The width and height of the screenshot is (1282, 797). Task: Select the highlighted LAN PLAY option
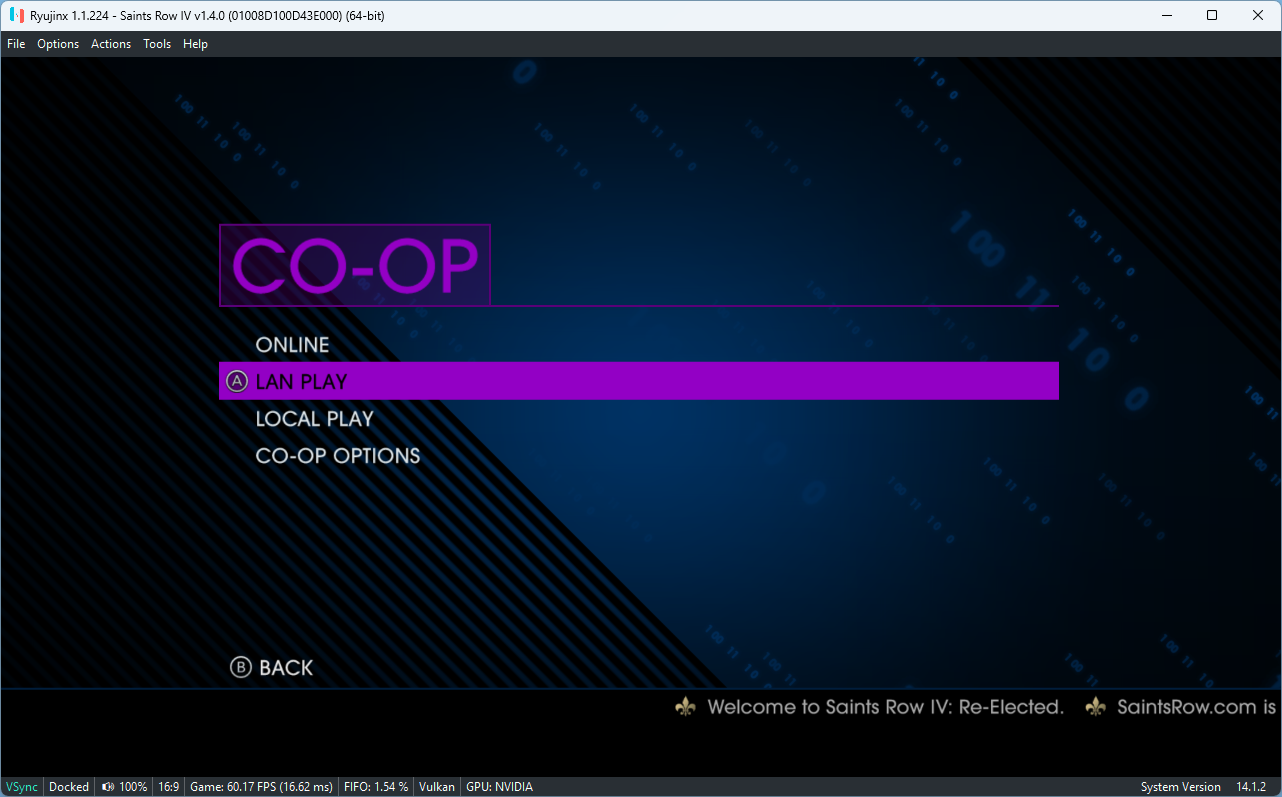(639, 381)
